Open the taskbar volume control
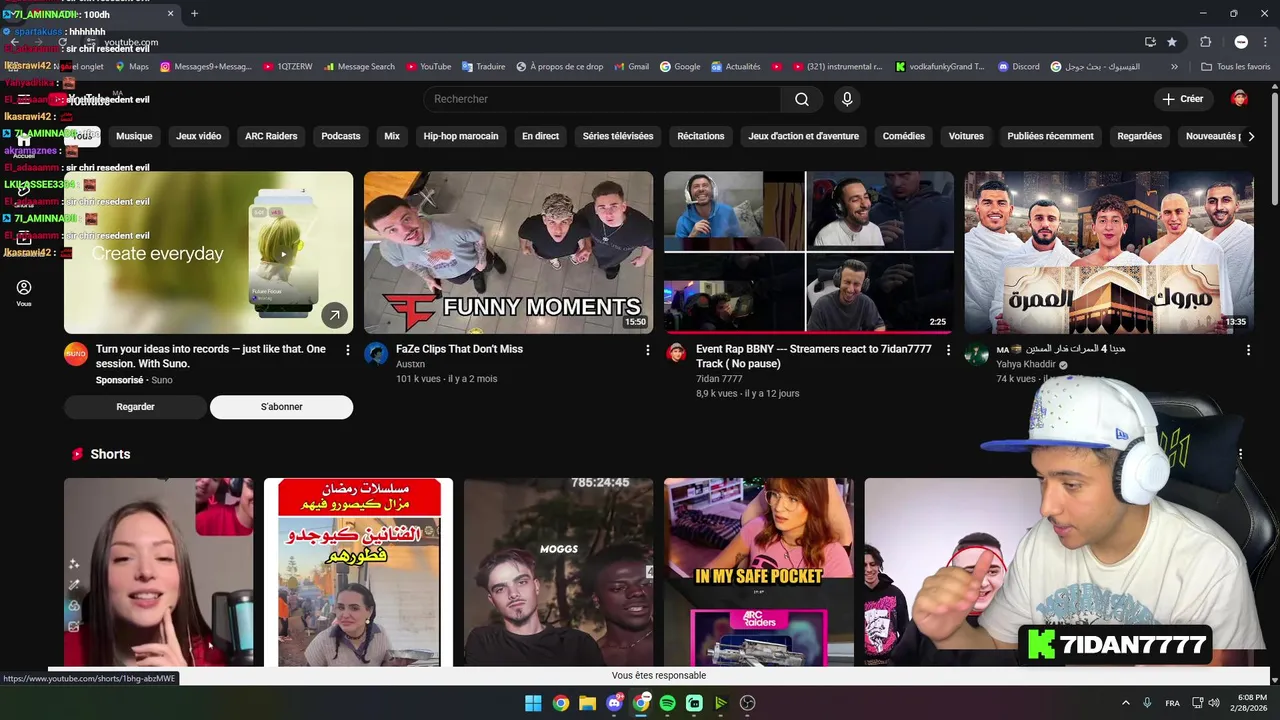This screenshot has height=720, width=1280. pos(1213,703)
